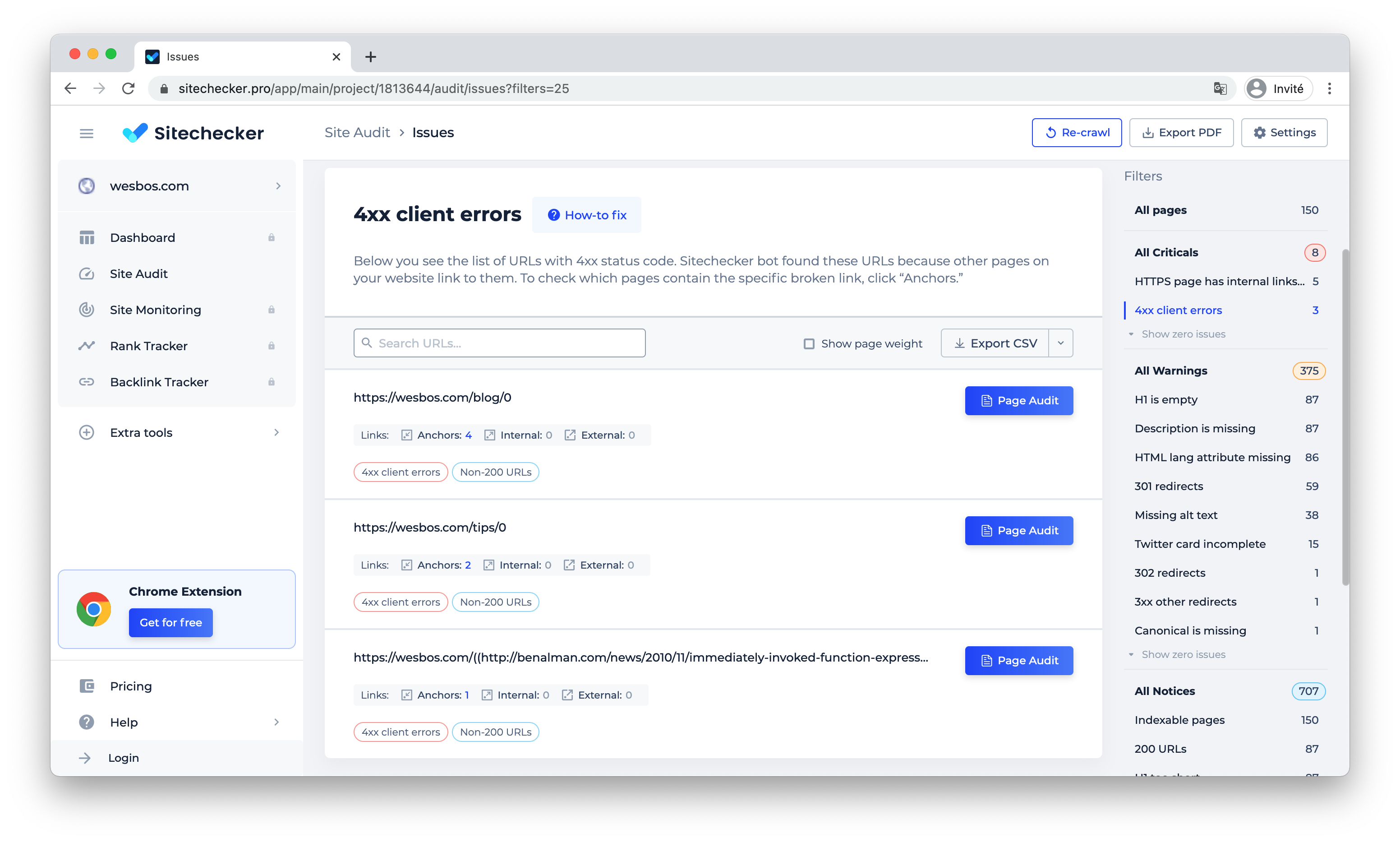Go to Site Audit breadcrumb
Screen dimensions: 1400x843
358,132
